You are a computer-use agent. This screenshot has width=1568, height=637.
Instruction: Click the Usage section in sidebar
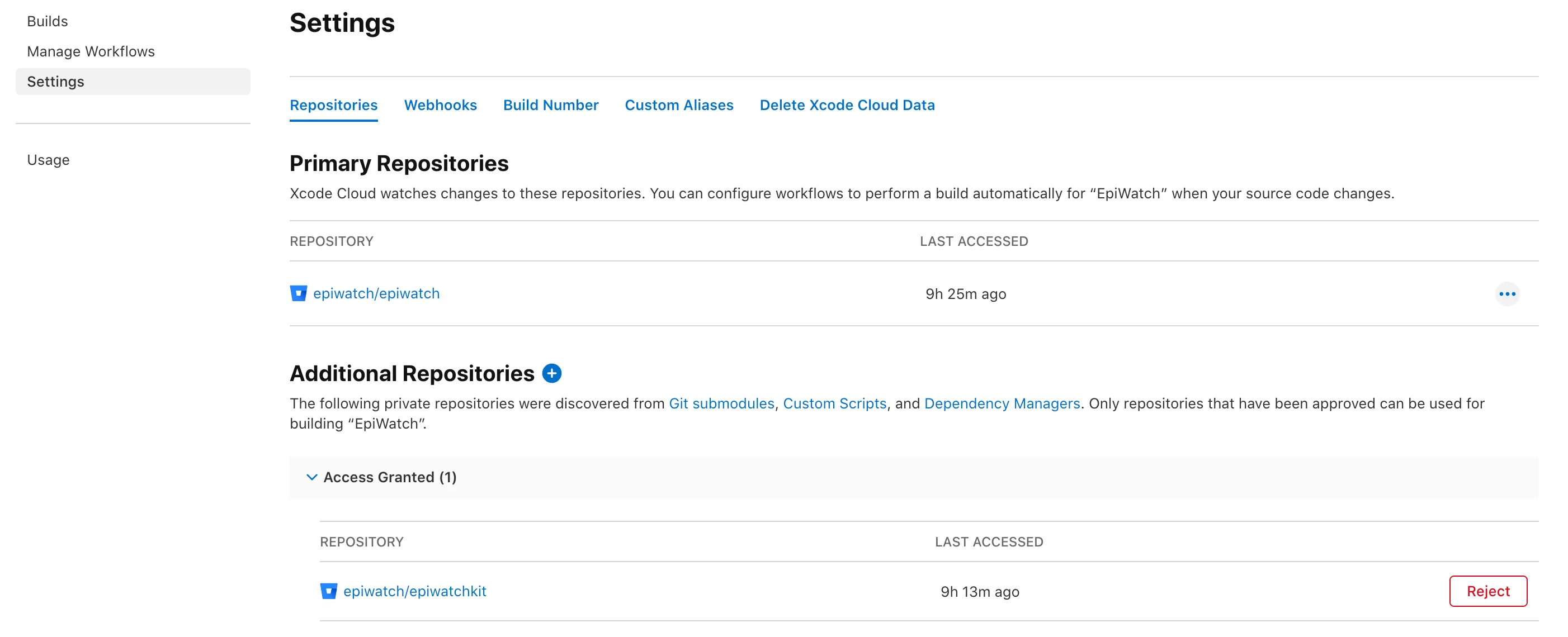(x=49, y=158)
